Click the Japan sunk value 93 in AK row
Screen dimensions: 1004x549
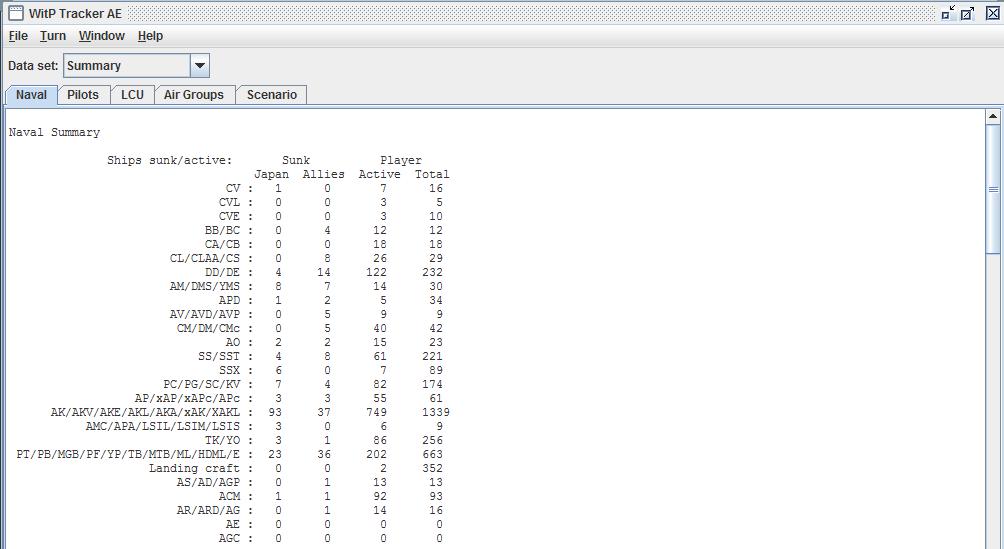click(275, 413)
